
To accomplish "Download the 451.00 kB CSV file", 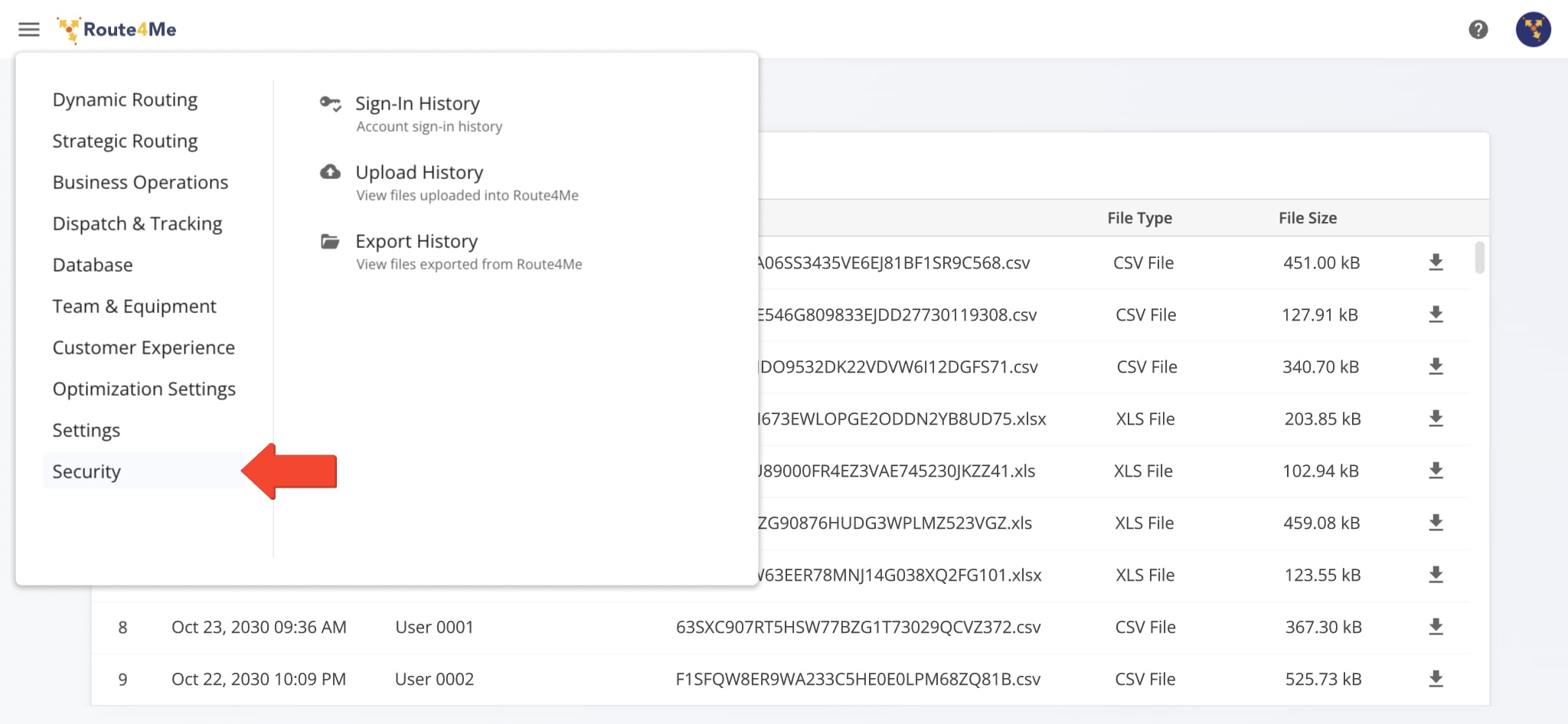I will (x=1436, y=263).
